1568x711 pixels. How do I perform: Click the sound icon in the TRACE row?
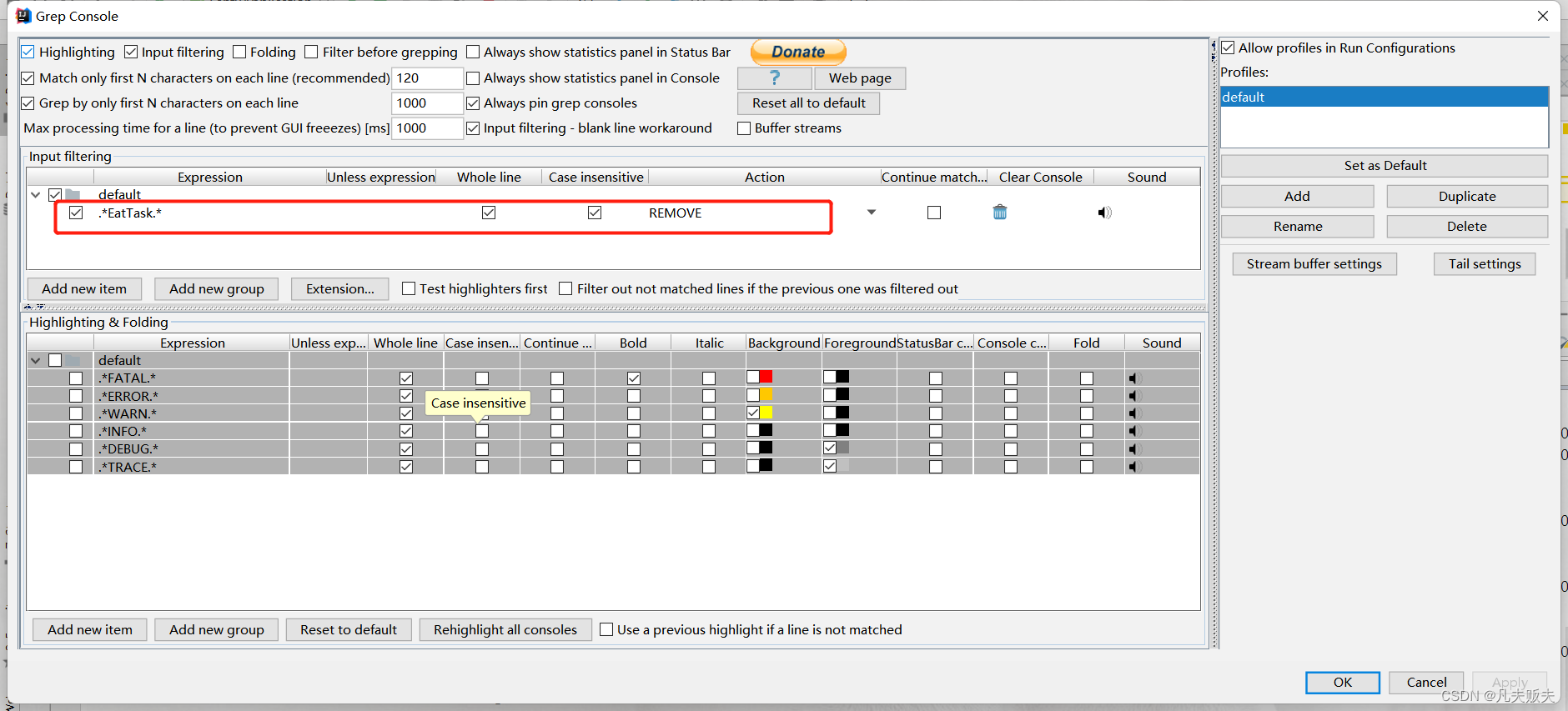(x=1133, y=467)
